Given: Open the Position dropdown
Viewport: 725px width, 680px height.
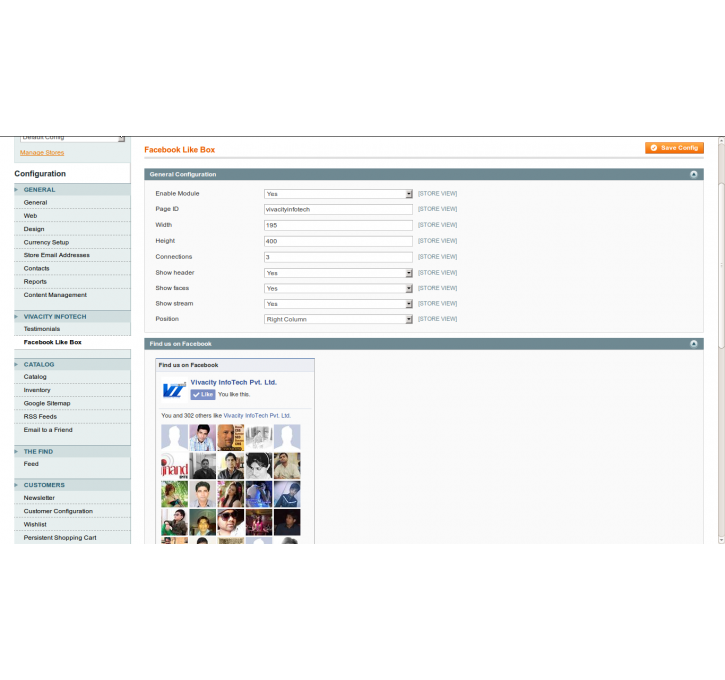Looking at the screenshot, I should pos(338,319).
